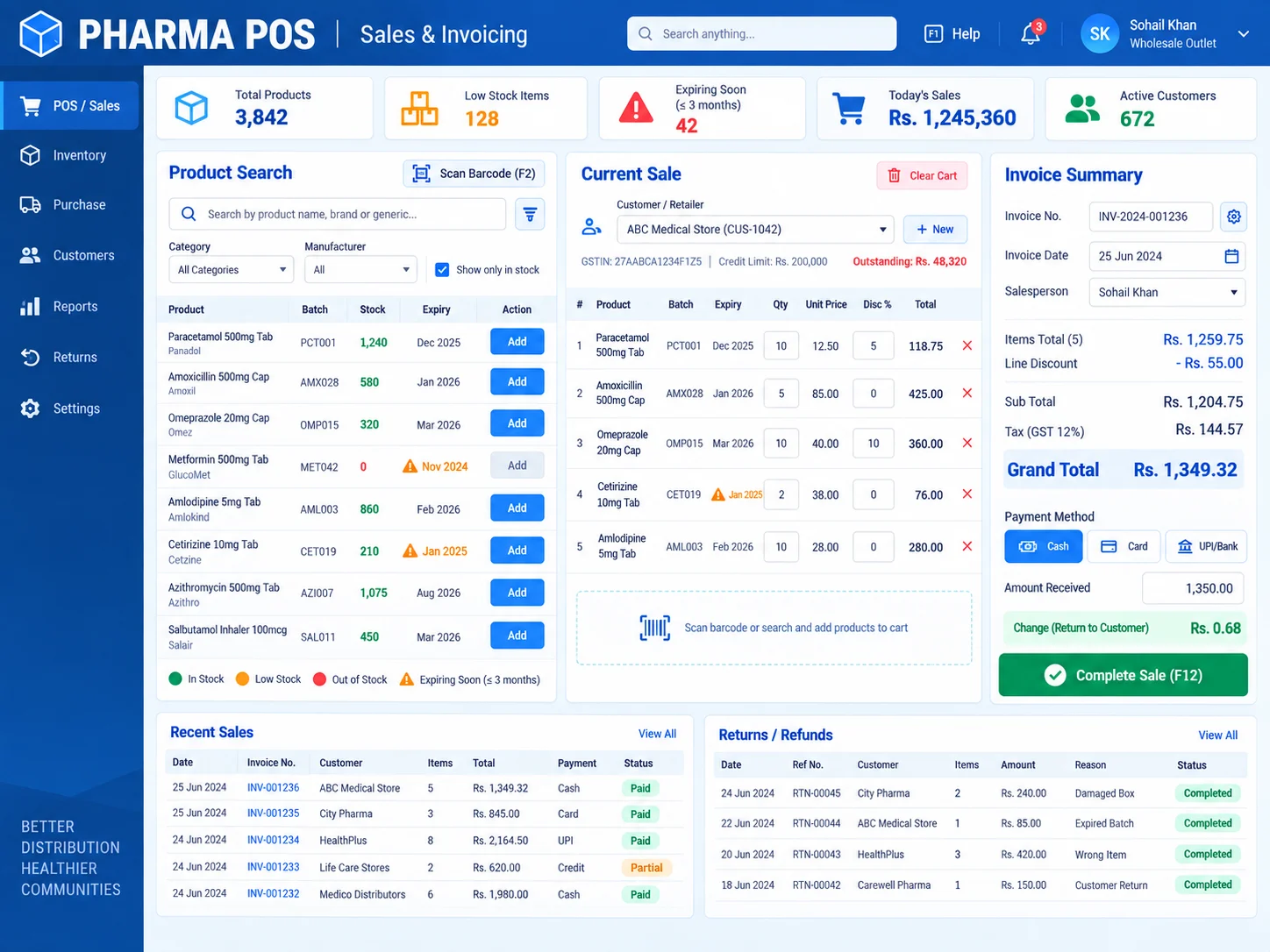Select Cash payment method
The height and width of the screenshot is (952, 1270).
tap(1044, 546)
